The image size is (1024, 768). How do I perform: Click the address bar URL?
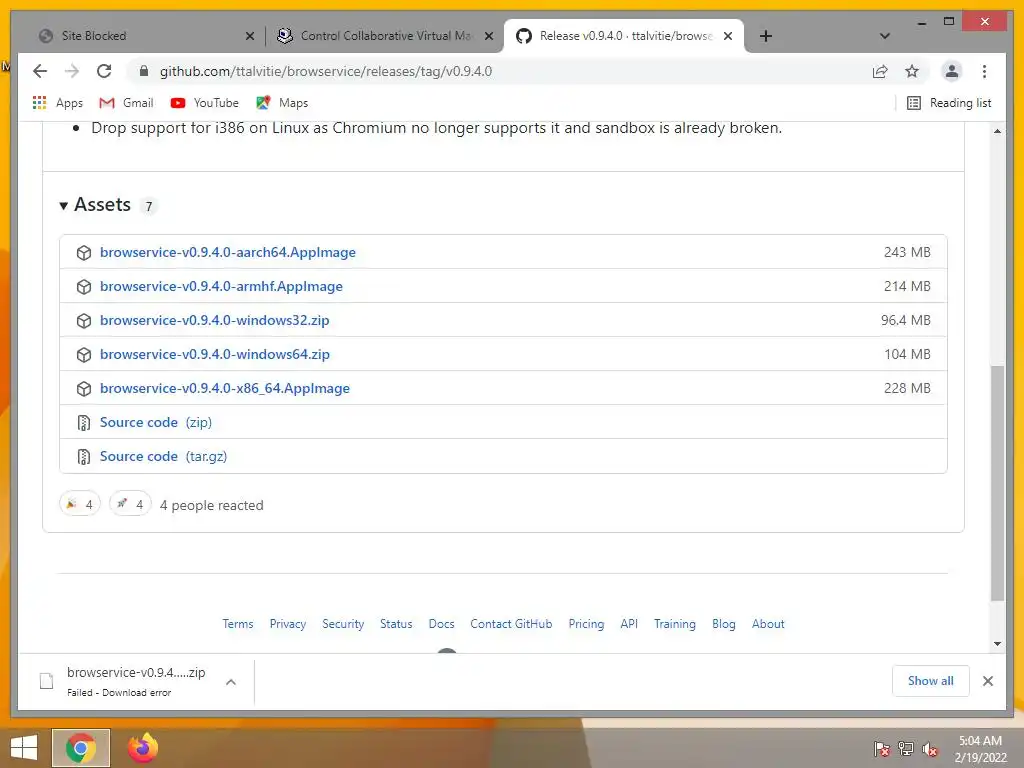pyautogui.click(x=326, y=71)
